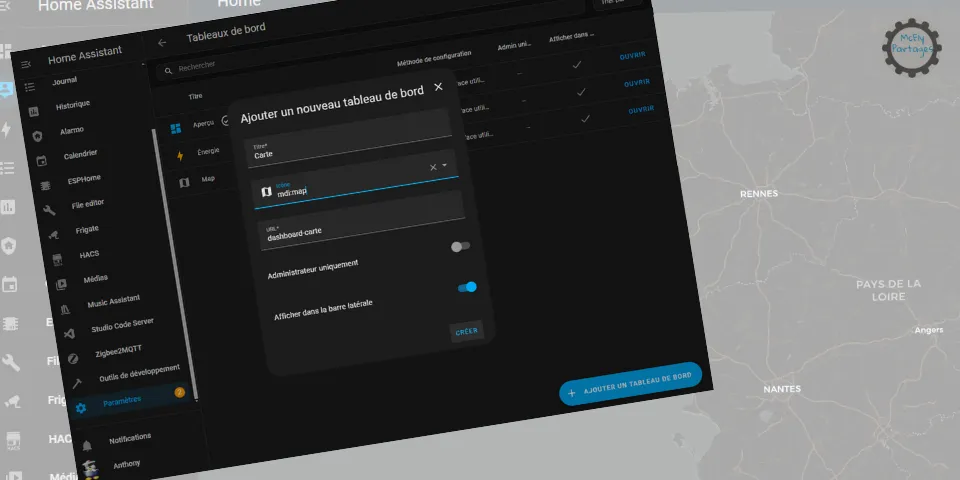This screenshot has height=480, width=960.
Task: Open Calendrier in the sidebar
Action: click(x=80, y=154)
